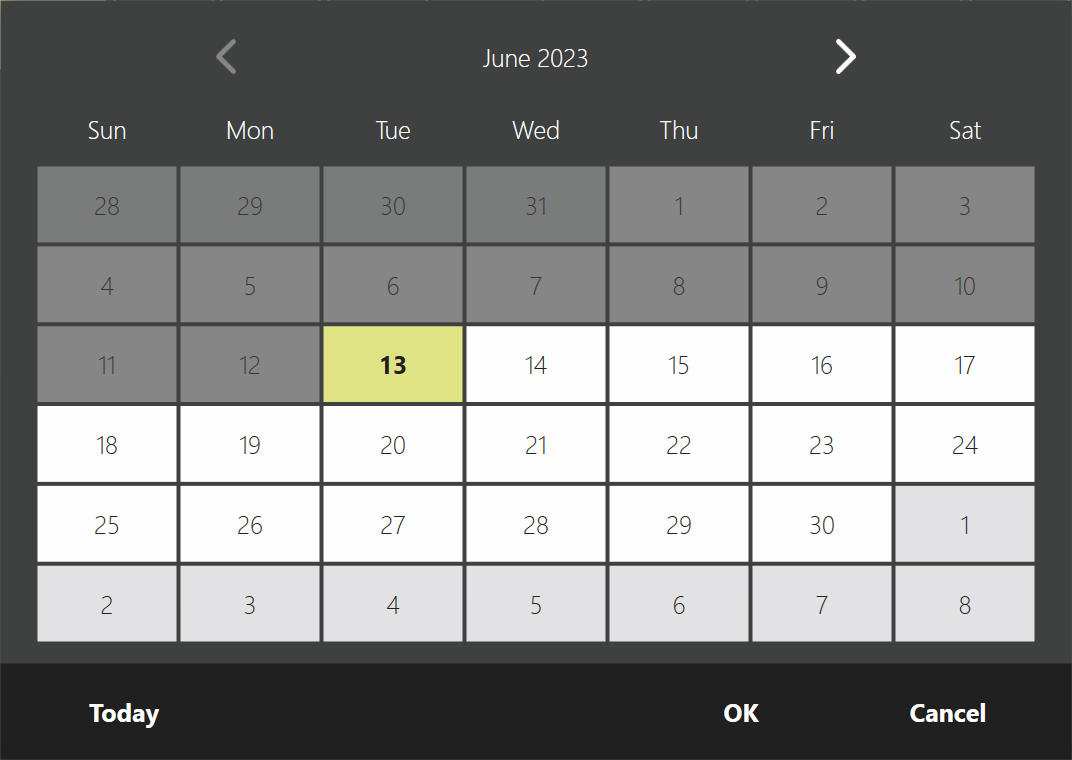Select June 22 under the Thu column

[x=678, y=444]
